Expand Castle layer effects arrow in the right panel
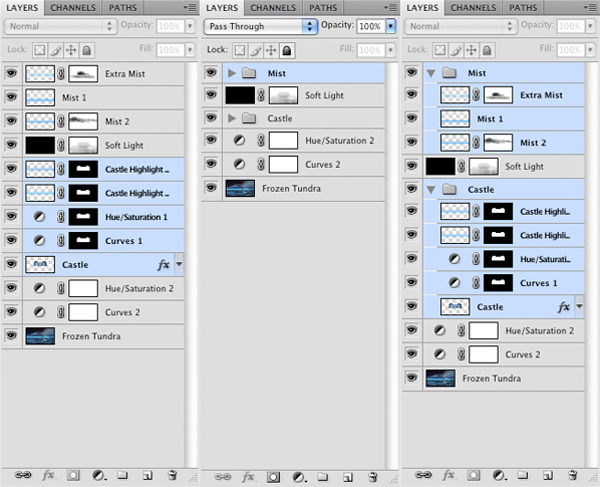The height and width of the screenshot is (487, 600). [579, 306]
